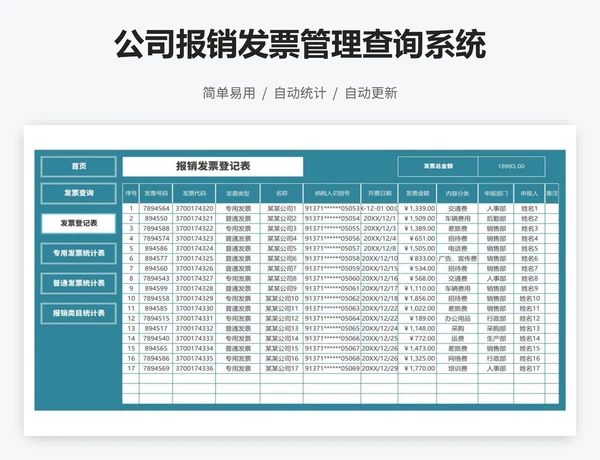The height and width of the screenshot is (460, 600).
Task: Click the 发票总金额 label cell
Action: coord(438,166)
